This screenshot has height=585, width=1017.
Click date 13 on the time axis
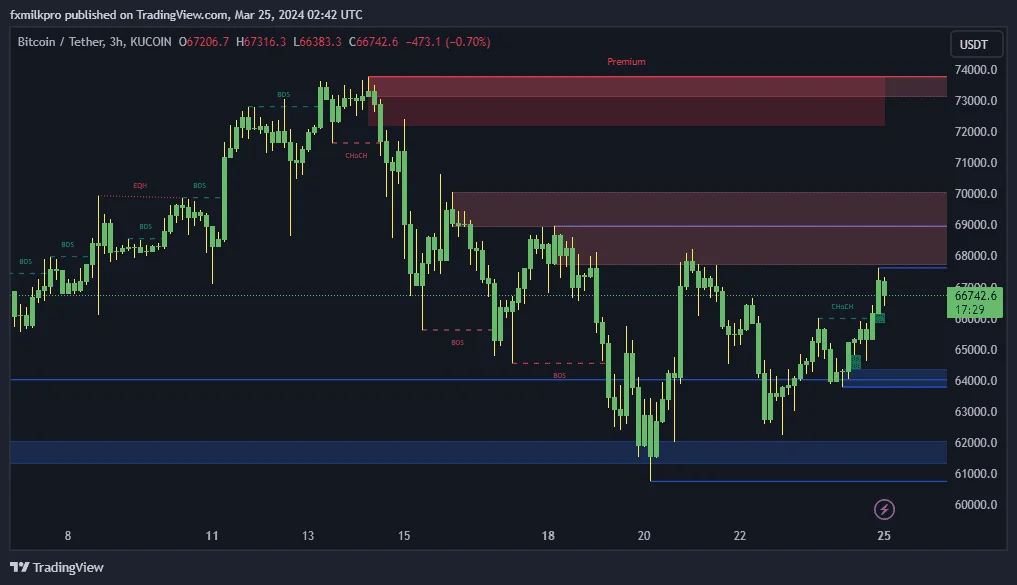(x=308, y=536)
